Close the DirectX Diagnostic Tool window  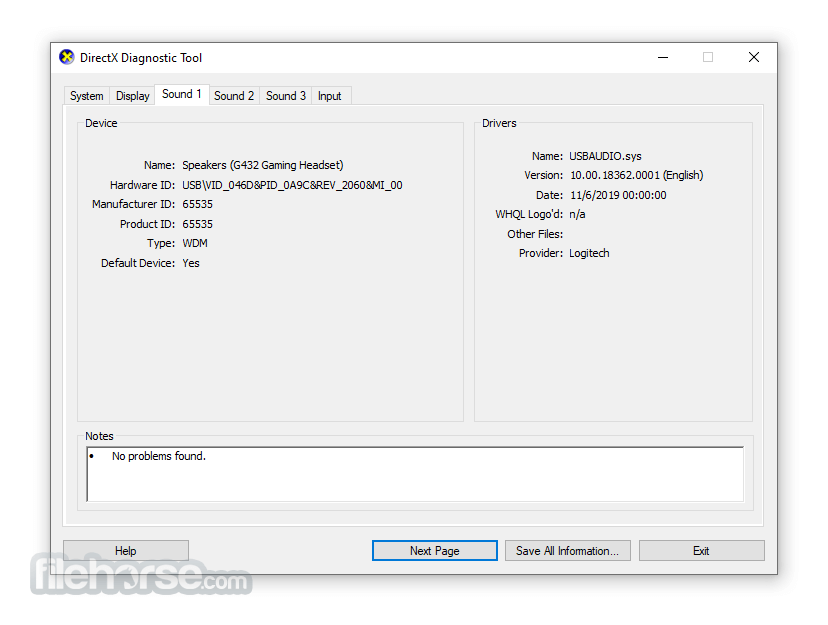754,57
